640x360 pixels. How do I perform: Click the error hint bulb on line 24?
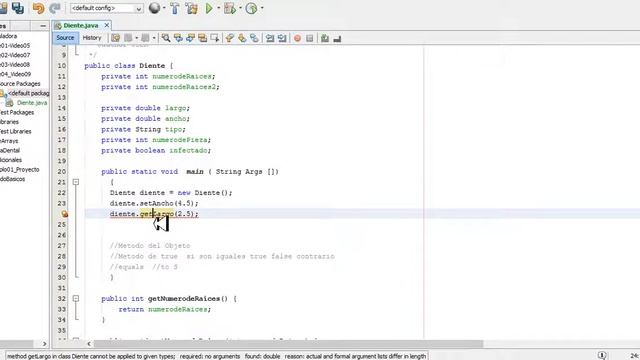(64, 214)
